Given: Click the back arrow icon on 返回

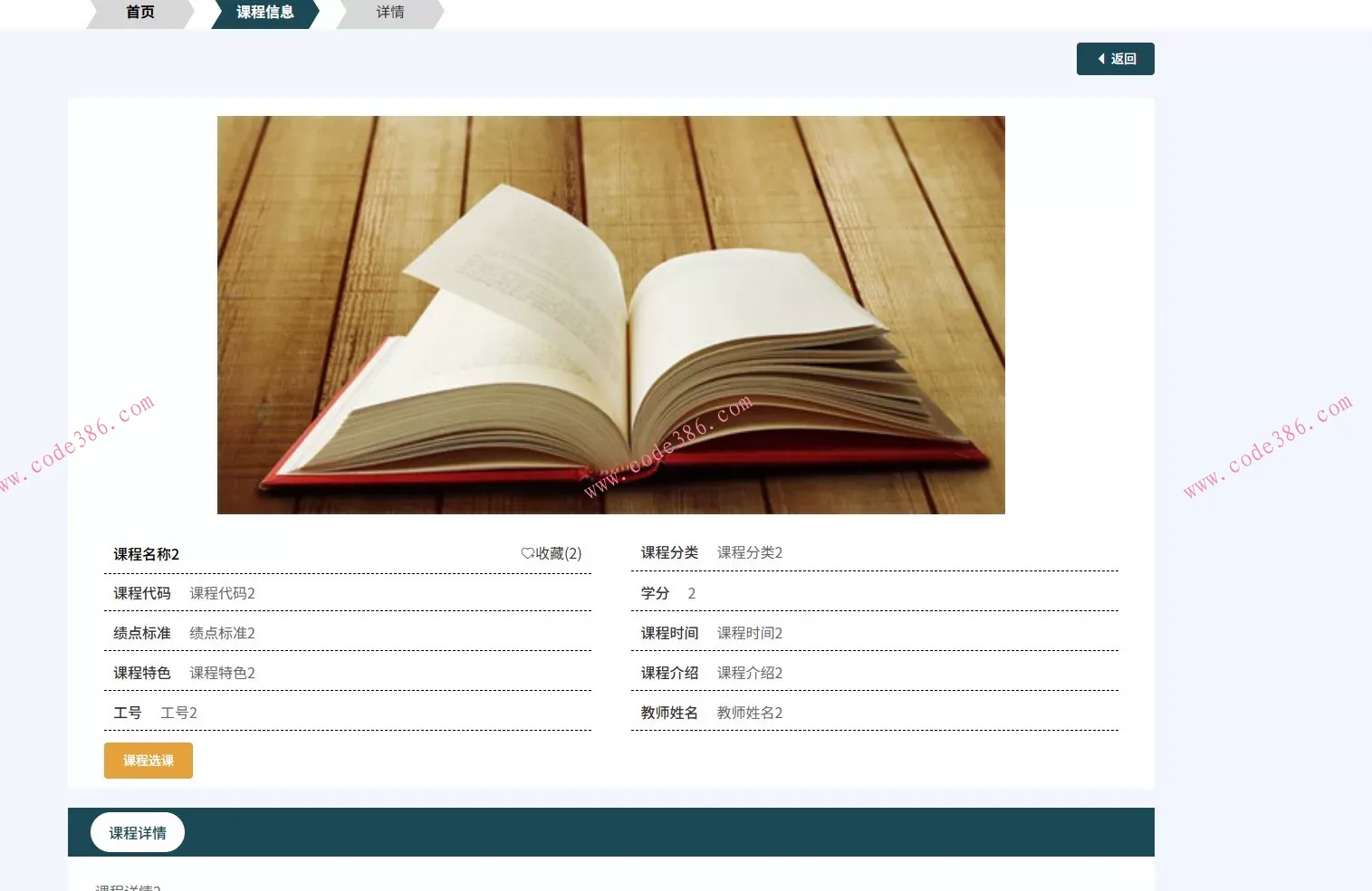Looking at the screenshot, I should pos(1101,59).
